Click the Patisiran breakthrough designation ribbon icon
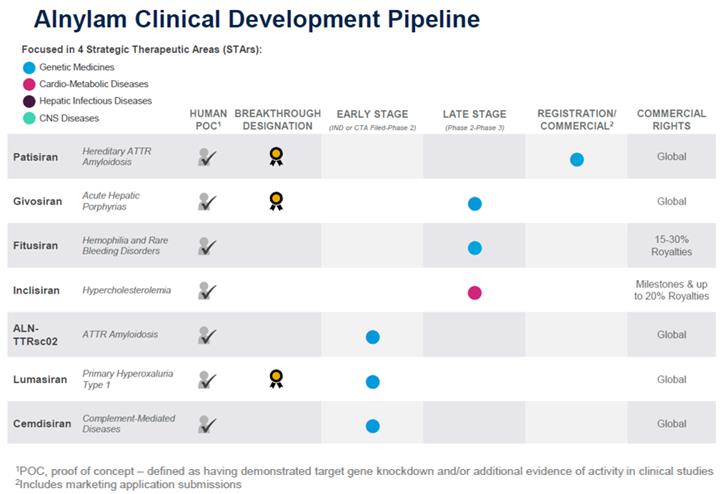This screenshot has height=494, width=720. pos(276,156)
